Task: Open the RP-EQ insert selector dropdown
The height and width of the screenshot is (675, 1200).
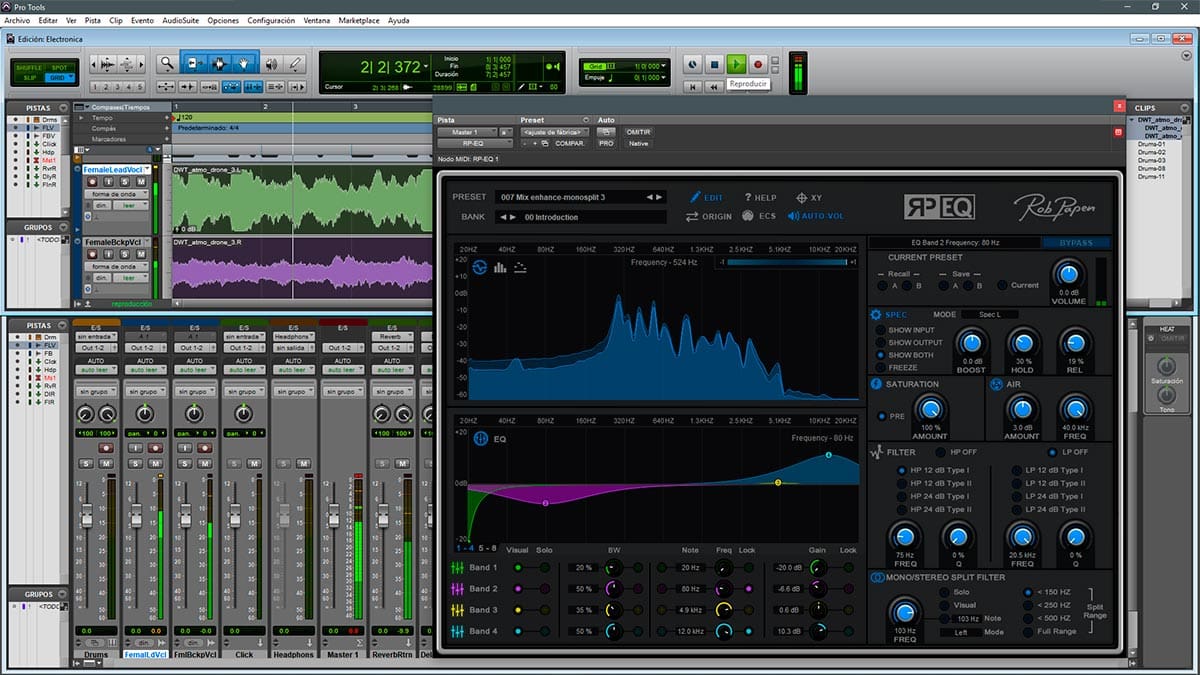Action: (474, 143)
